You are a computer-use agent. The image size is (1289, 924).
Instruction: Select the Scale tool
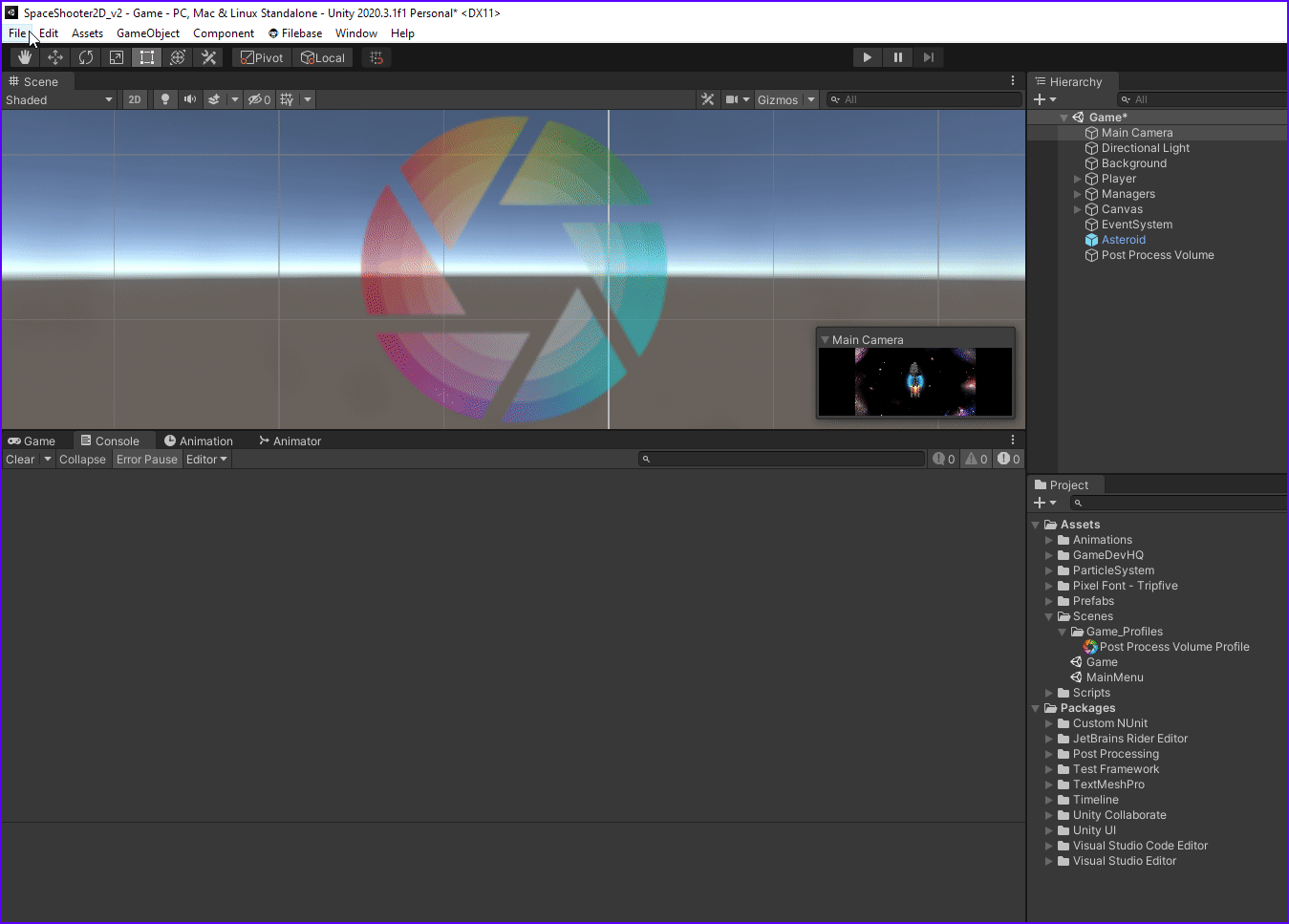click(117, 57)
